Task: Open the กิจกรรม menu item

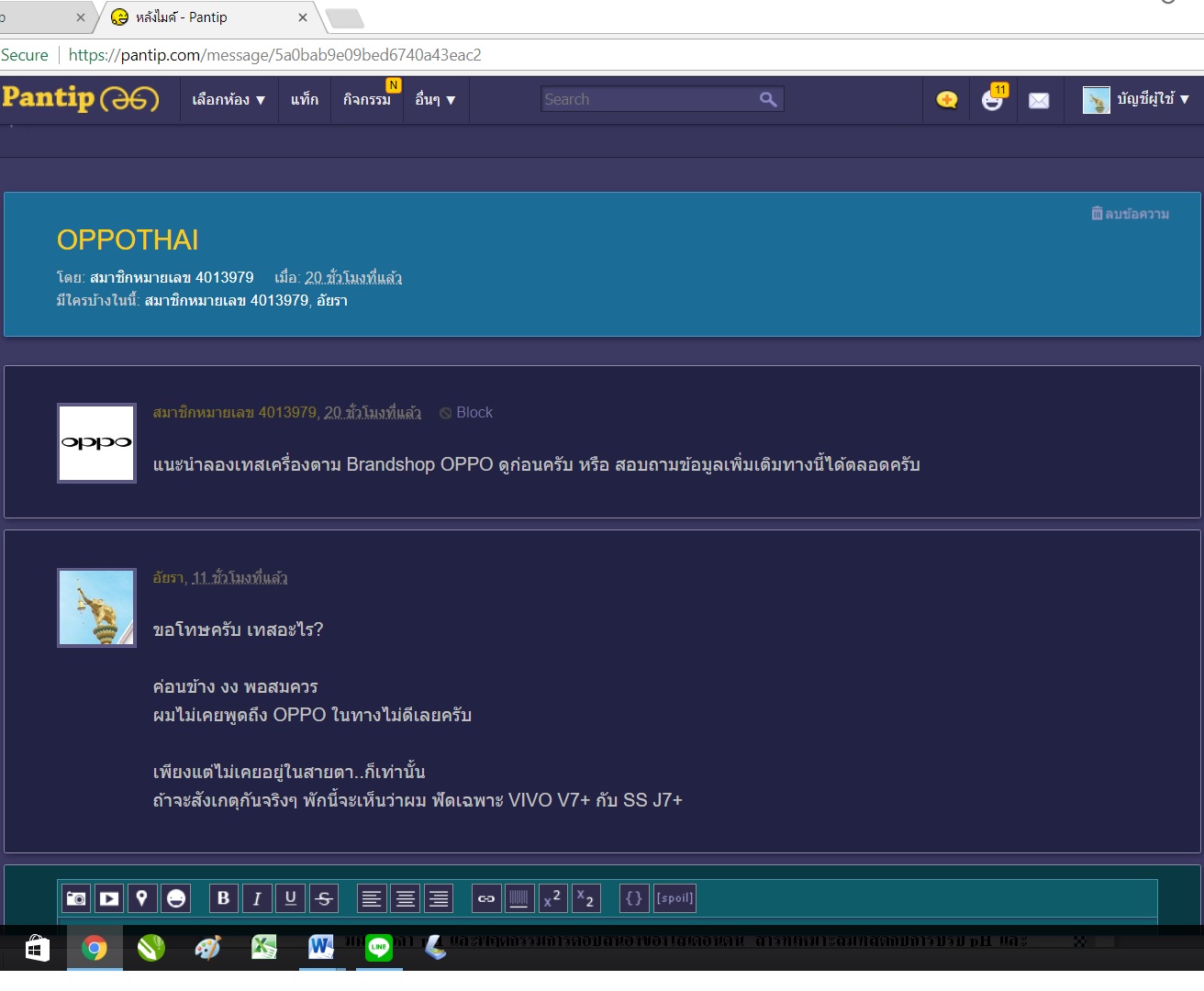Action: (x=367, y=99)
